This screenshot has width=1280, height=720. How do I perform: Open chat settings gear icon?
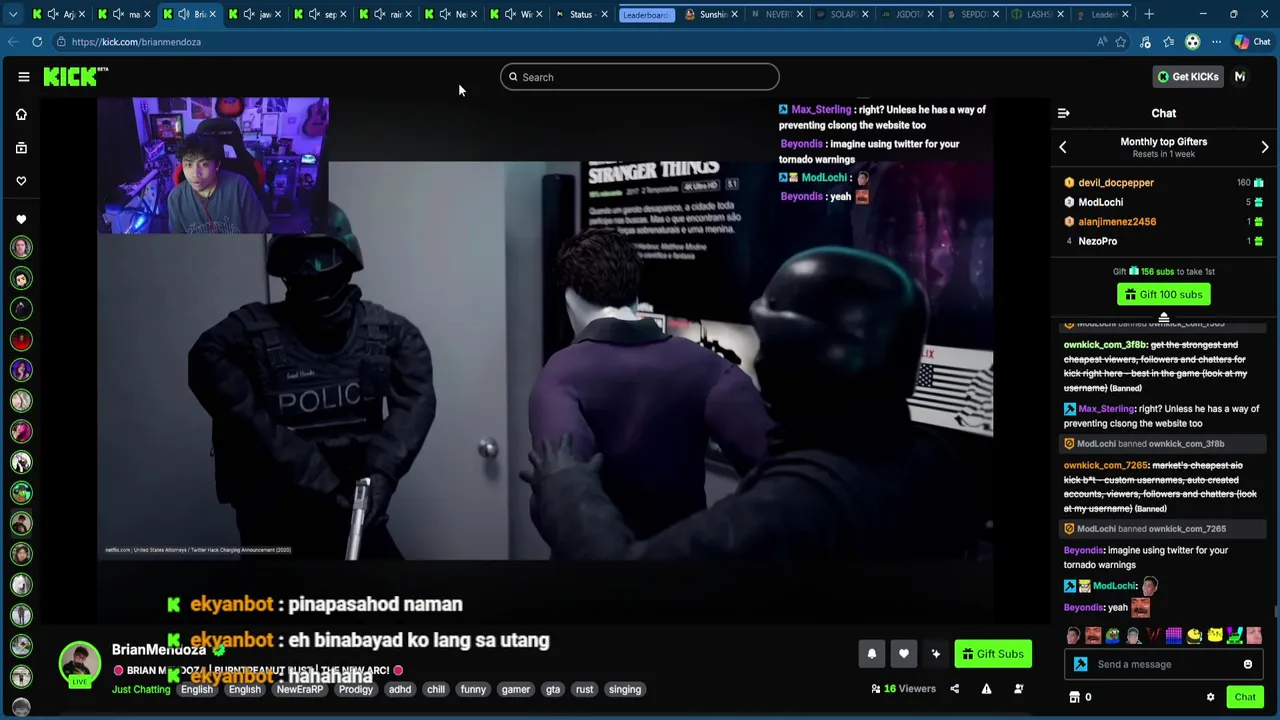[1210, 697]
